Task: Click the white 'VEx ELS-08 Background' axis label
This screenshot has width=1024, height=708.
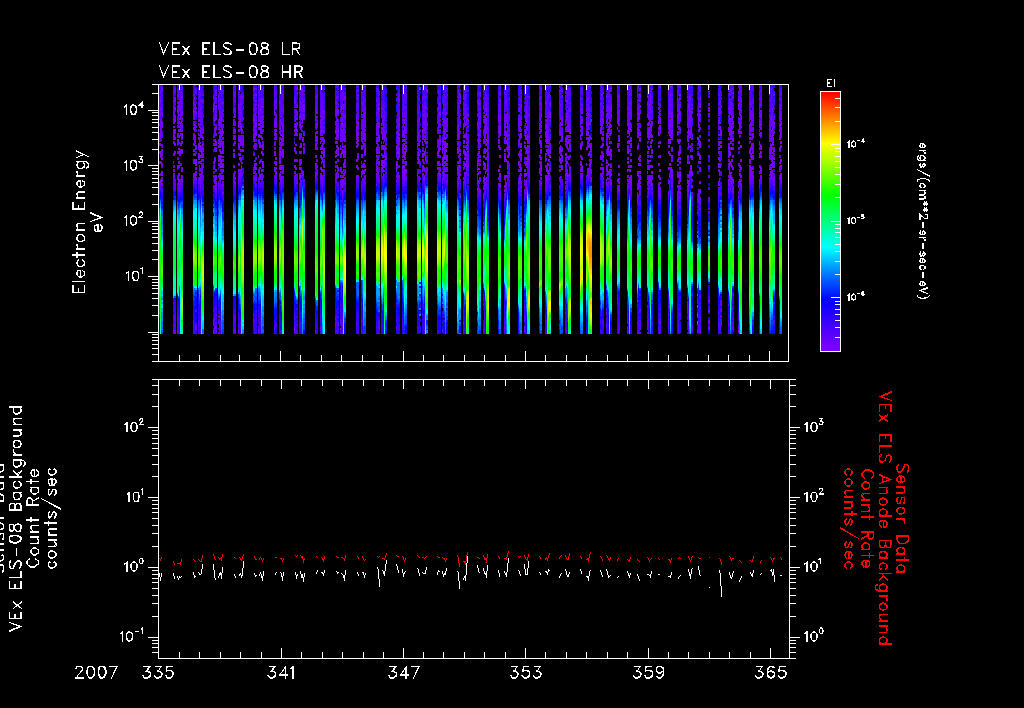Action: (16, 519)
